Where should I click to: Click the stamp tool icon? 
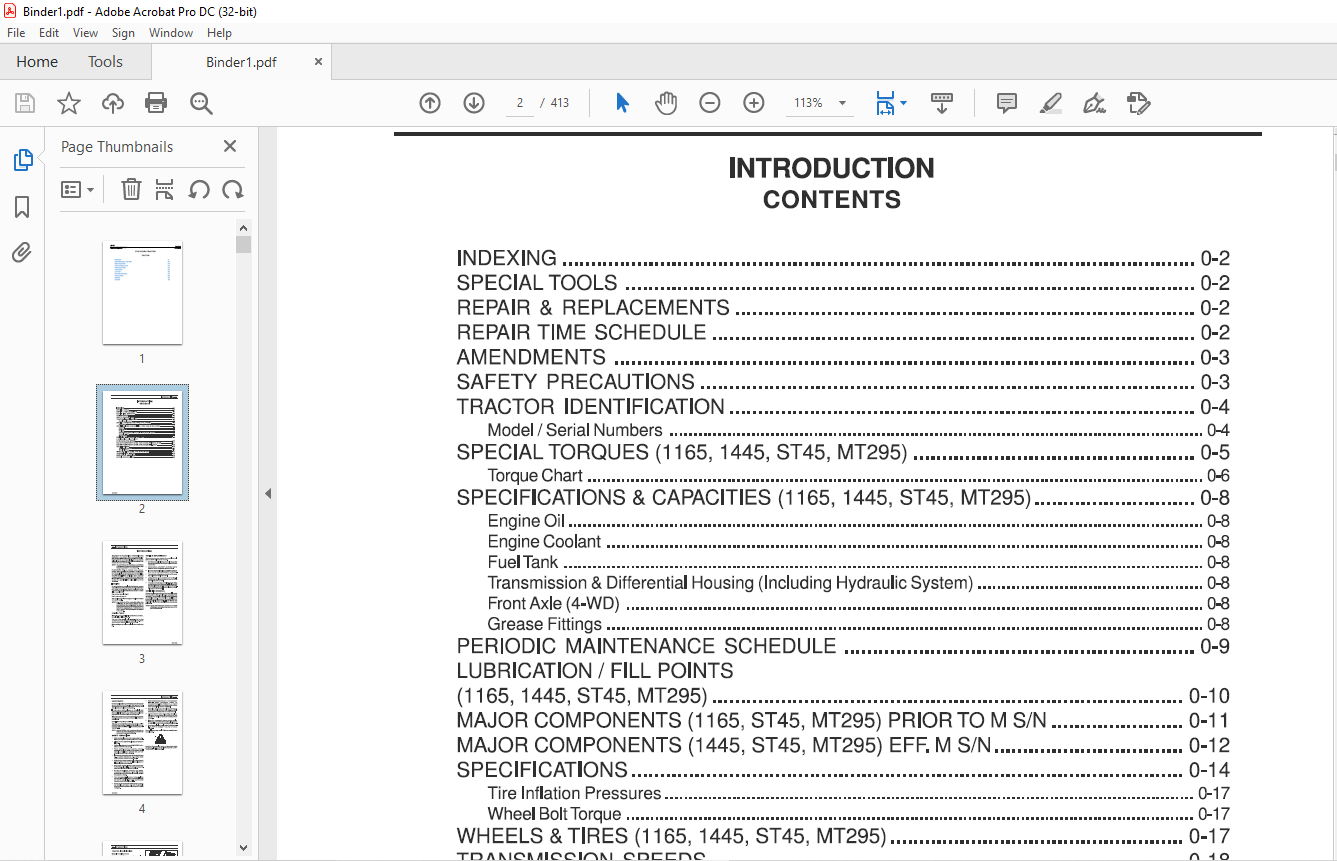pyautogui.click(x=1139, y=103)
